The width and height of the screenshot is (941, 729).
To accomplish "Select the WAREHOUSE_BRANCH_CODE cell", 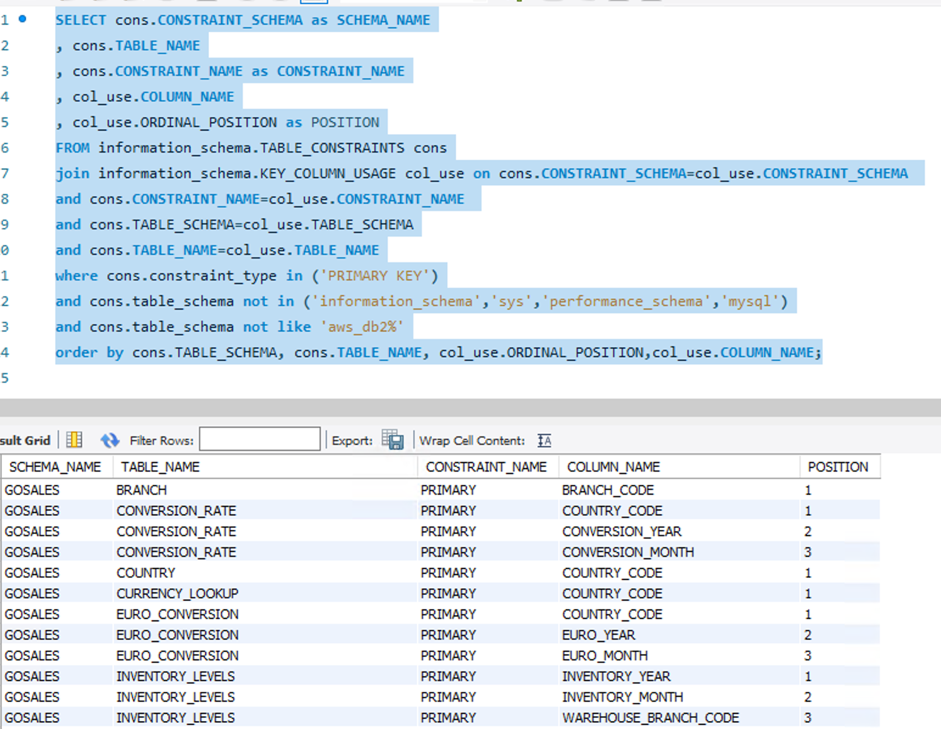I will pyautogui.click(x=650, y=718).
